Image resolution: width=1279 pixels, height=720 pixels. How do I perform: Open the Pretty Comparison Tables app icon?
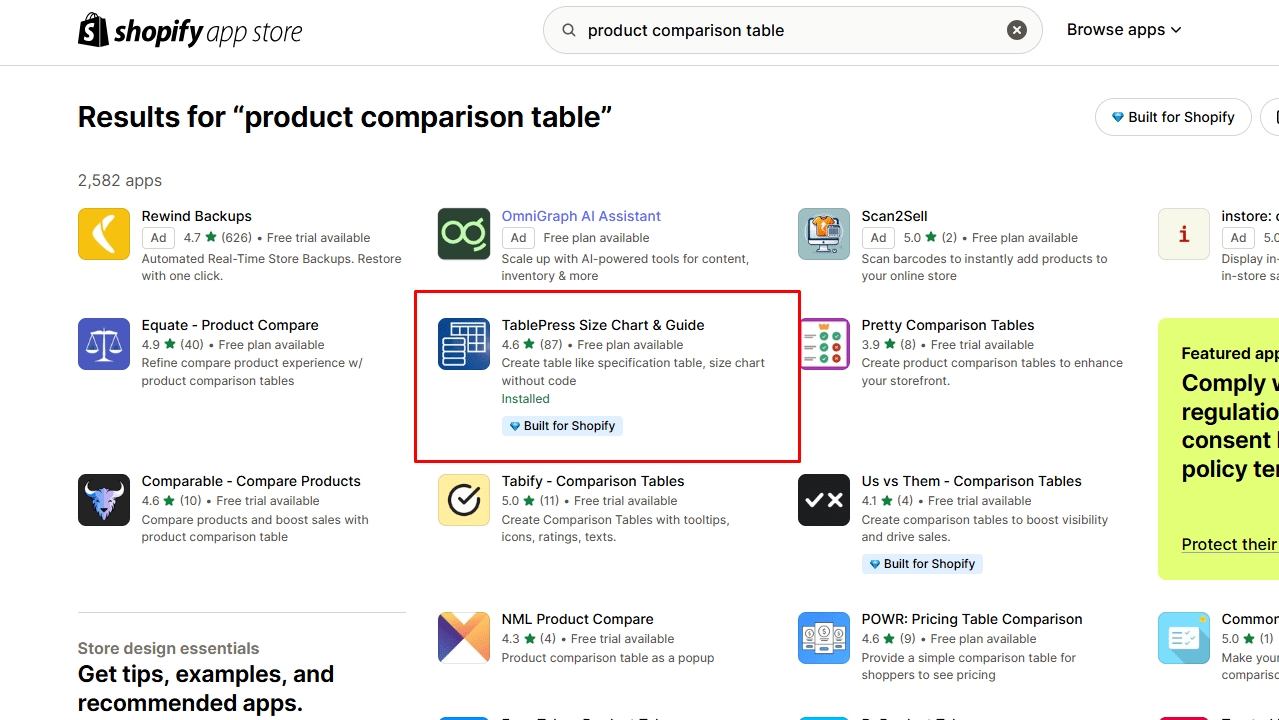(824, 344)
